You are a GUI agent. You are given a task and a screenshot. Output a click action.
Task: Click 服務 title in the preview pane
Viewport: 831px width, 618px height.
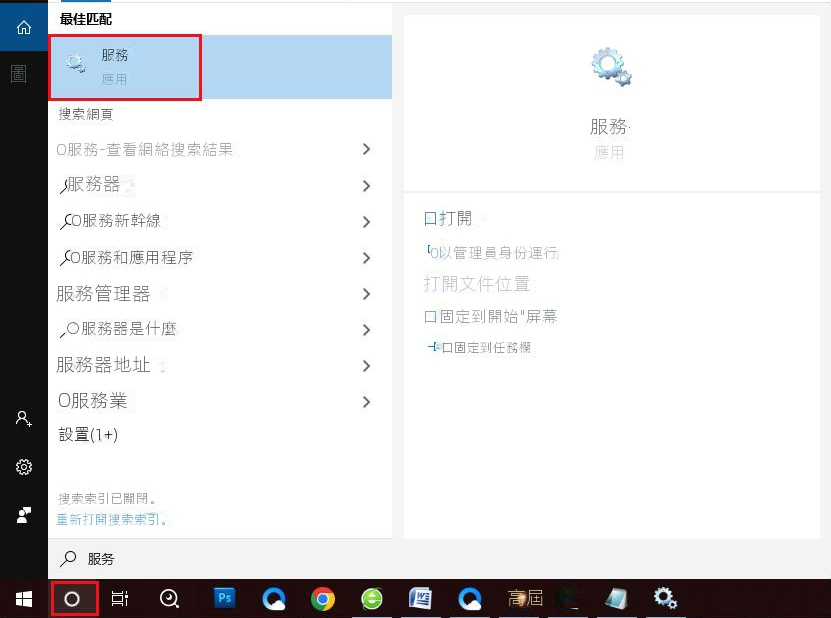pyautogui.click(x=609, y=127)
